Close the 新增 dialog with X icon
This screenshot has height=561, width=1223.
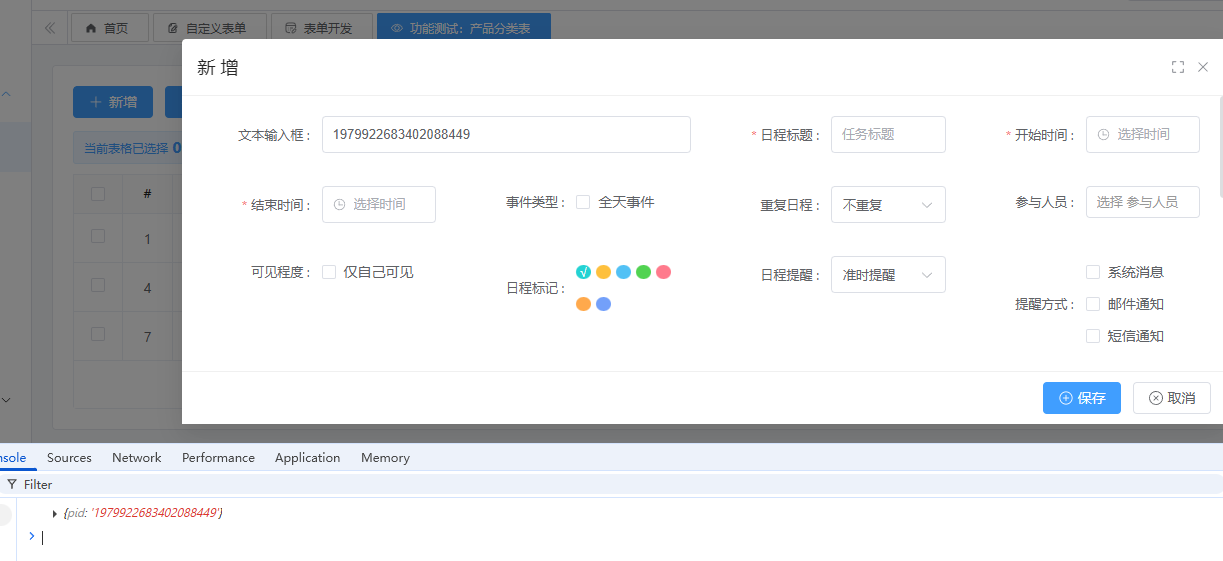click(x=1203, y=67)
